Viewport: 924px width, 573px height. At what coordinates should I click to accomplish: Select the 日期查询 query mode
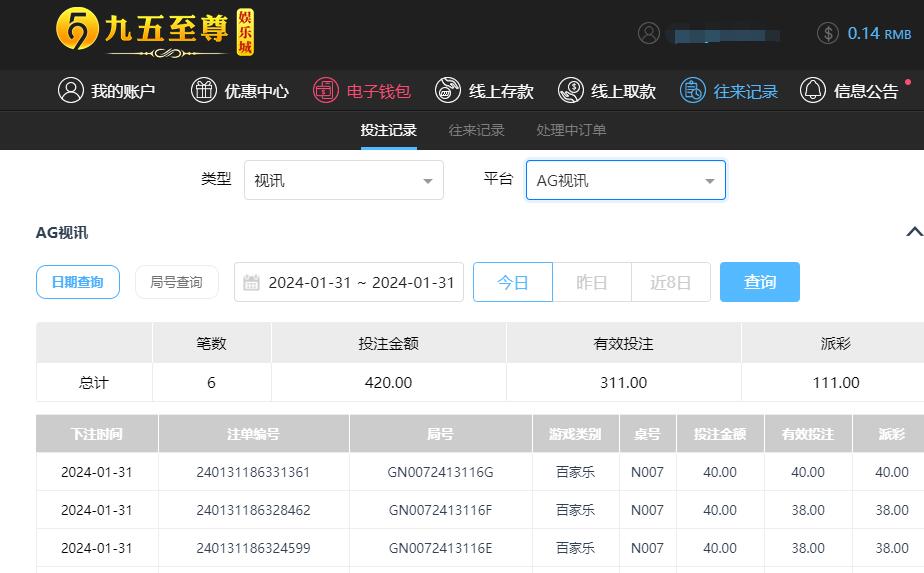pos(78,282)
